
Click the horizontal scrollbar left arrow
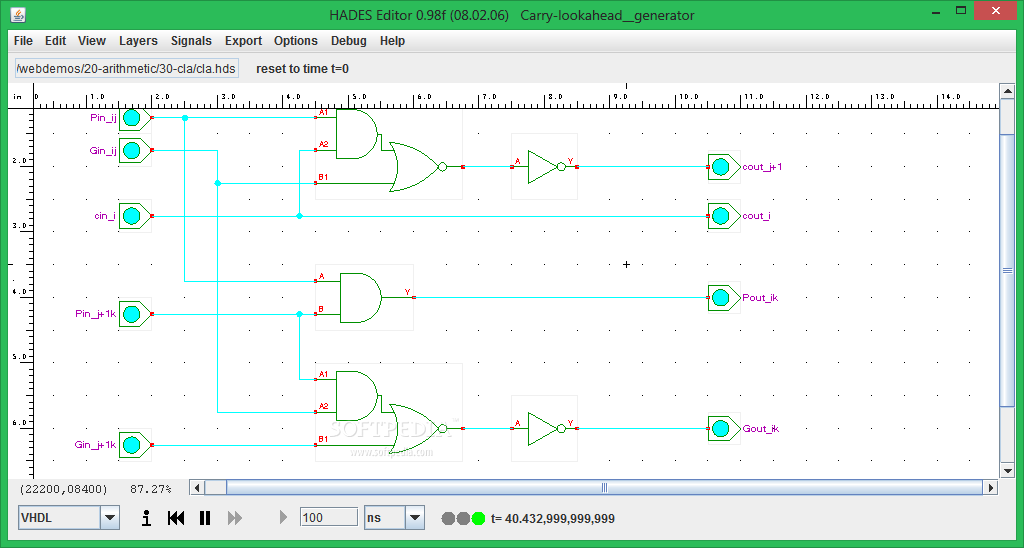click(x=197, y=487)
